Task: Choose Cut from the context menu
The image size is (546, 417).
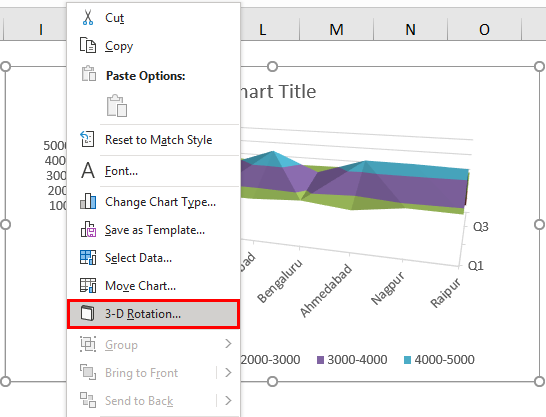Action: 154,17
